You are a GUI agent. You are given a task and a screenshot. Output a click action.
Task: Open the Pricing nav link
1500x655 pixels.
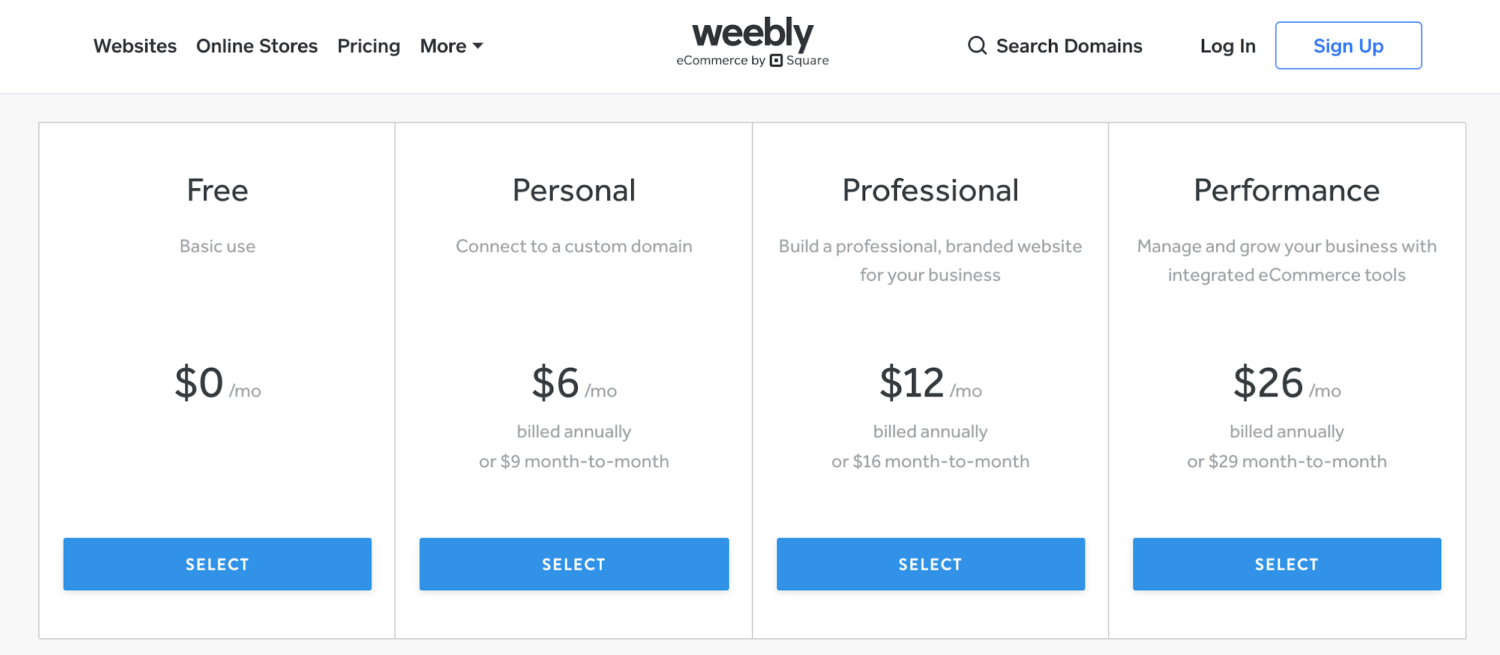point(369,46)
